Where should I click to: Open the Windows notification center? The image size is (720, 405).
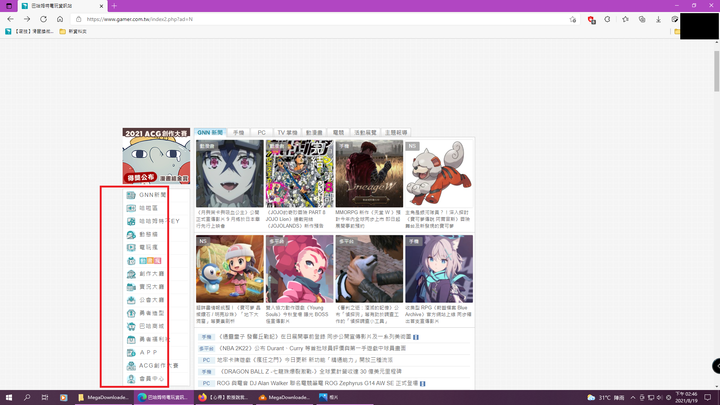(x=708, y=397)
